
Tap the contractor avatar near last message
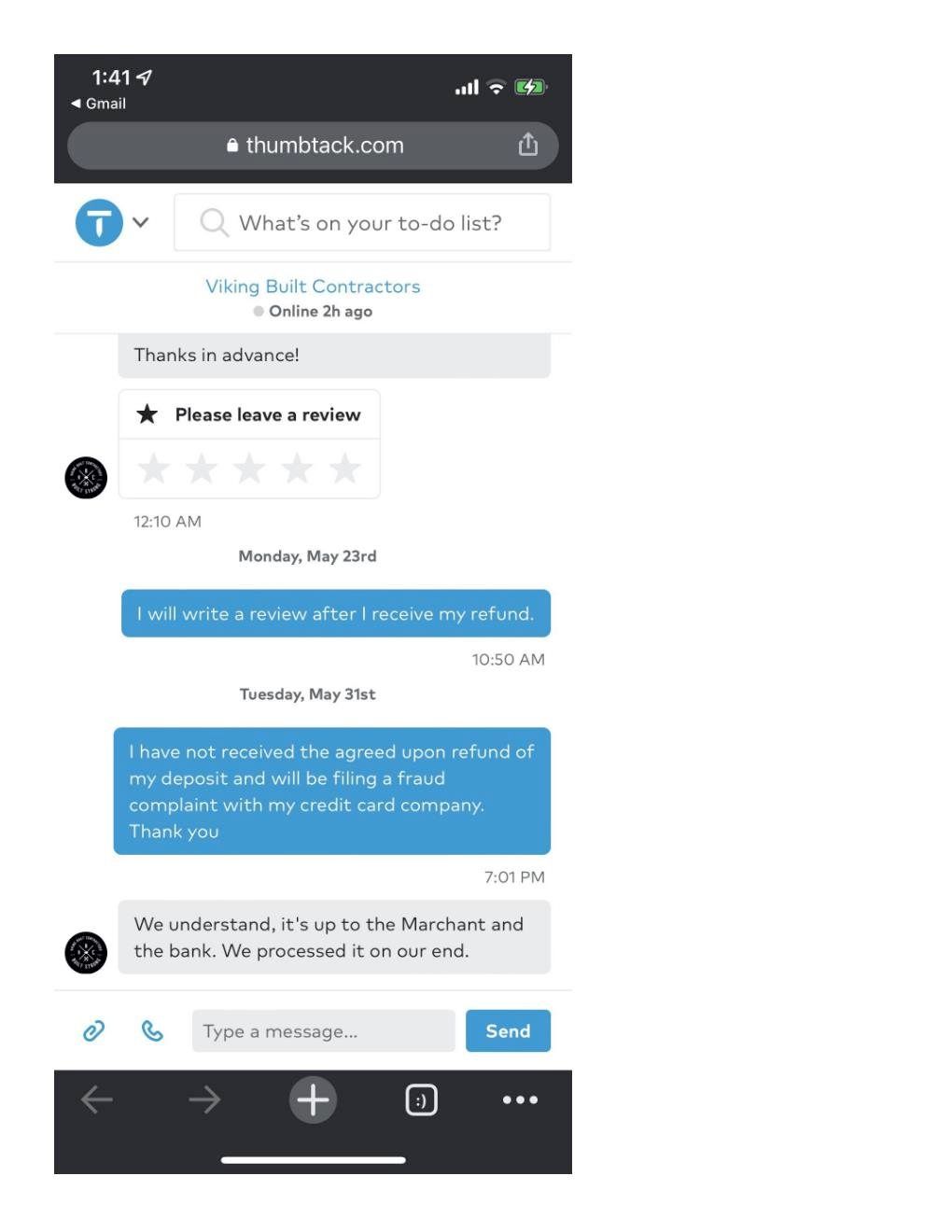tap(86, 953)
